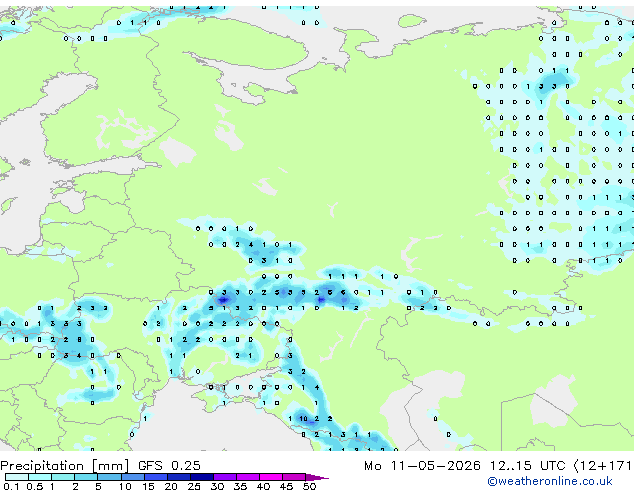Select the lightest 0.1 mm legend swatch

17,477
